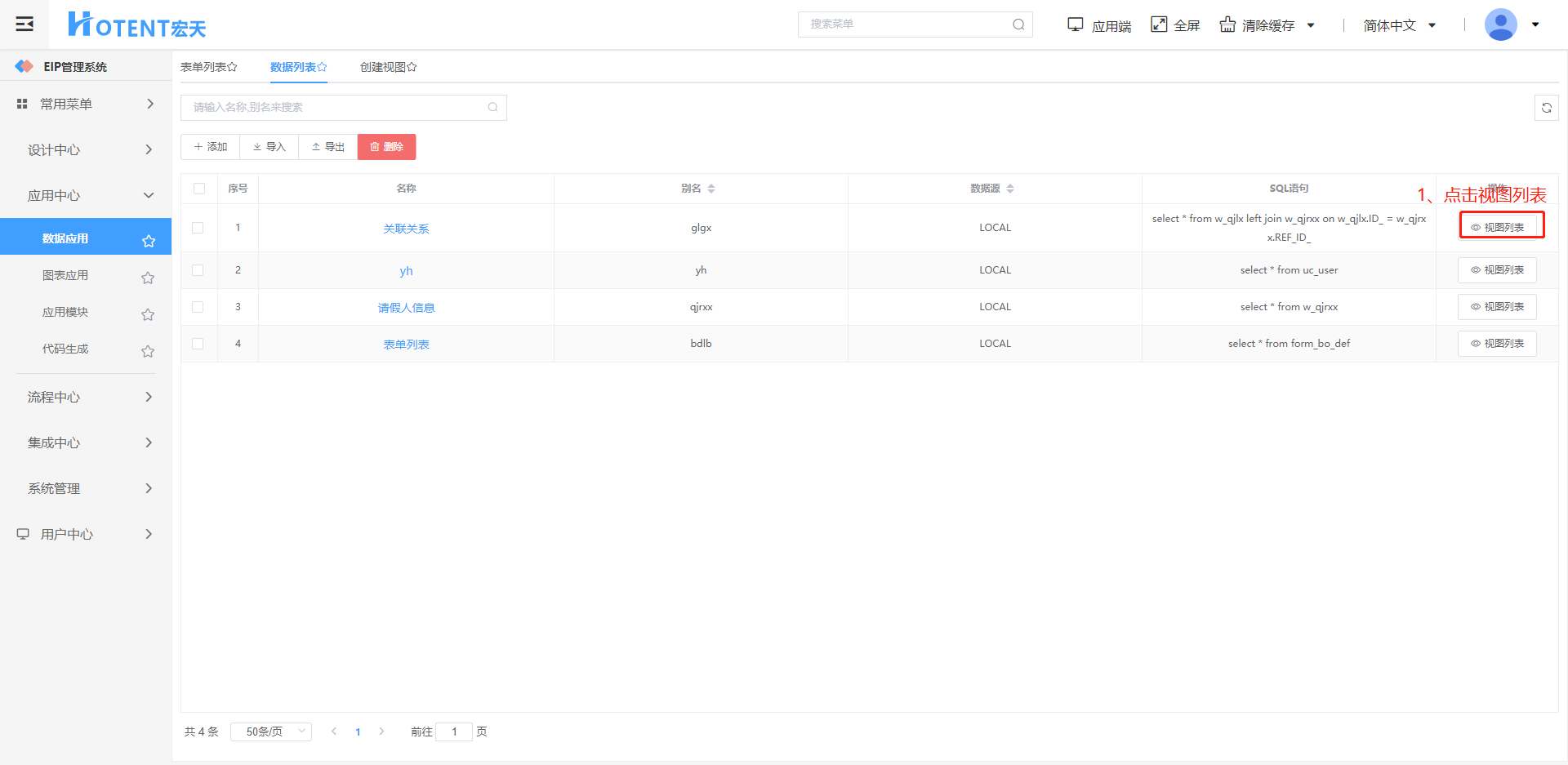Open 视图列表 for the 关联关系 row

coord(1497,228)
